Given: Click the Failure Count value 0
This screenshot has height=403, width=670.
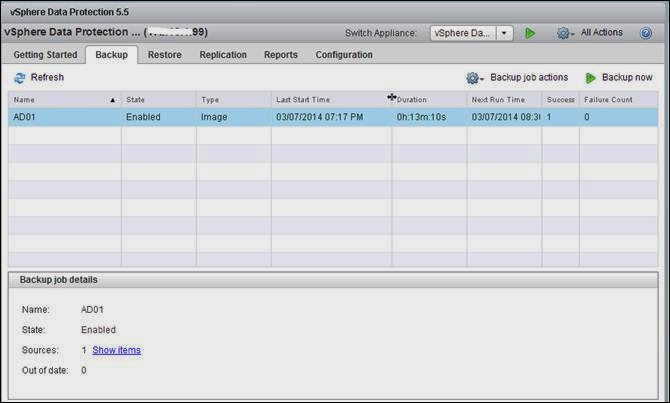Looking at the screenshot, I should click(587, 117).
